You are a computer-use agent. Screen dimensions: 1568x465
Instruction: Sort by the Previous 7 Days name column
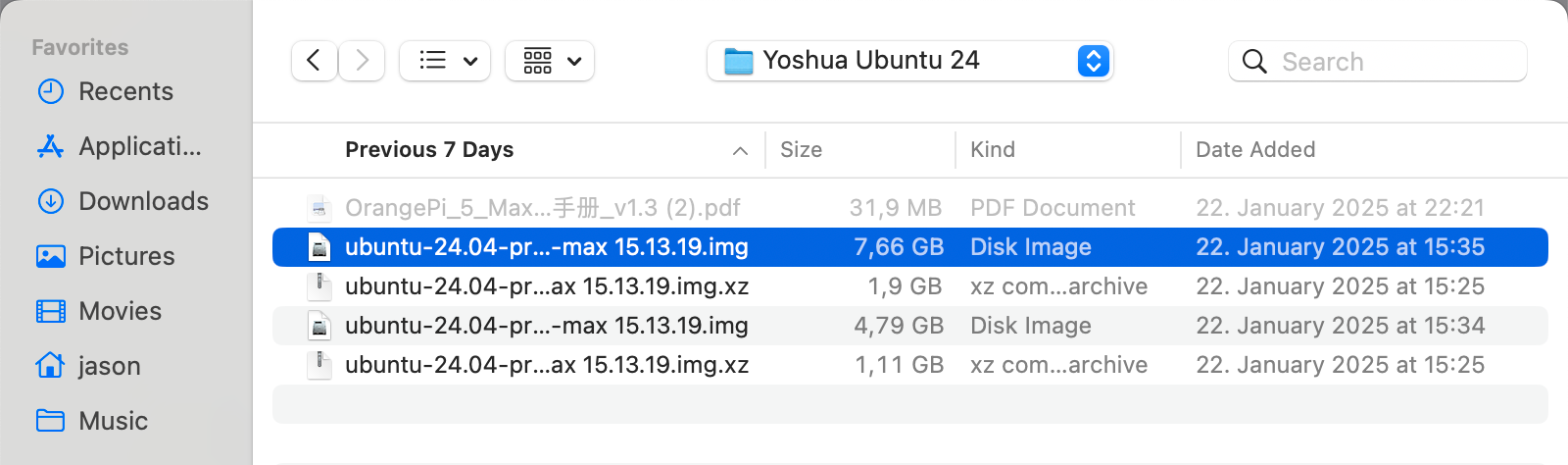point(429,150)
